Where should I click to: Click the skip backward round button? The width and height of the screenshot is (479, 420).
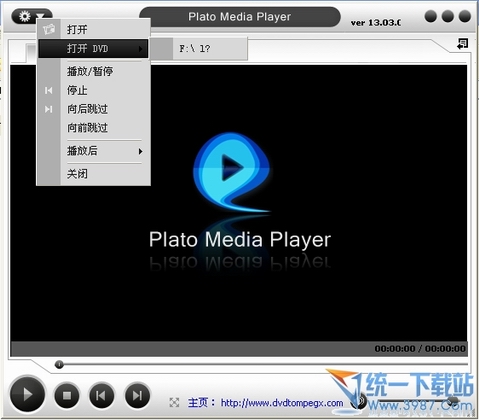coord(101,395)
